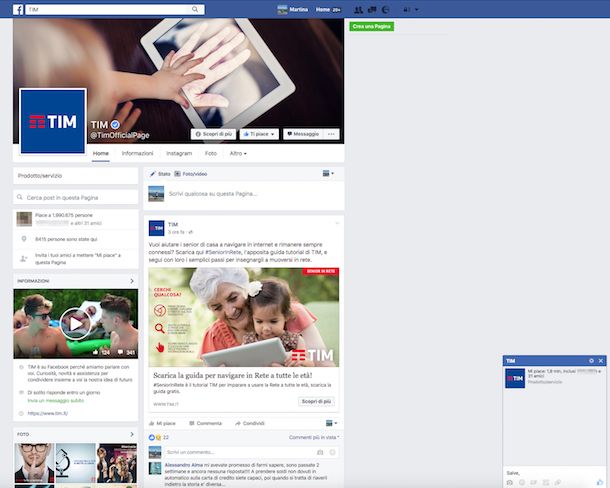Open the https://www.tim.it link
The image size is (610, 488).
point(48,413)
